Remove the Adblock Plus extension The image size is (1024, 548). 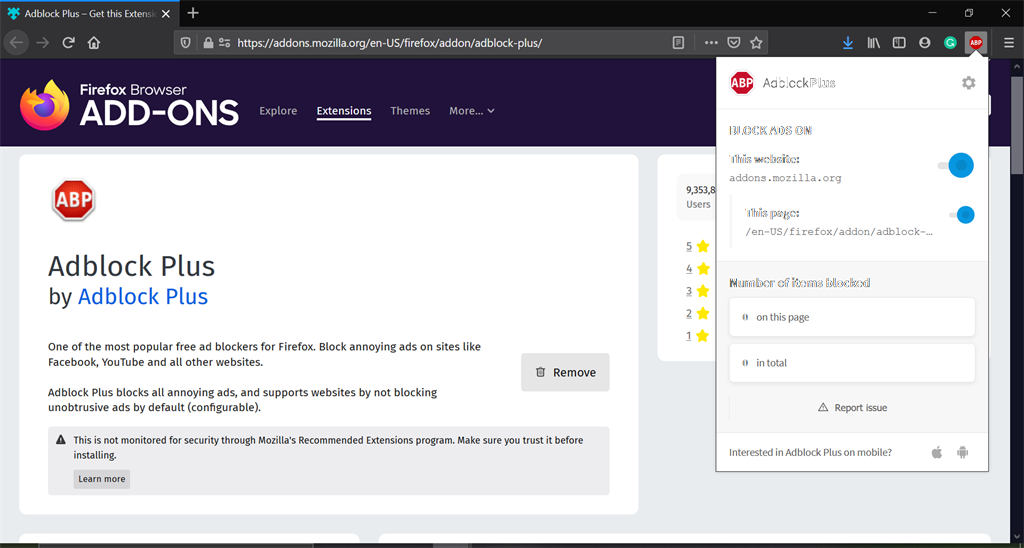[x=565, y=372]
